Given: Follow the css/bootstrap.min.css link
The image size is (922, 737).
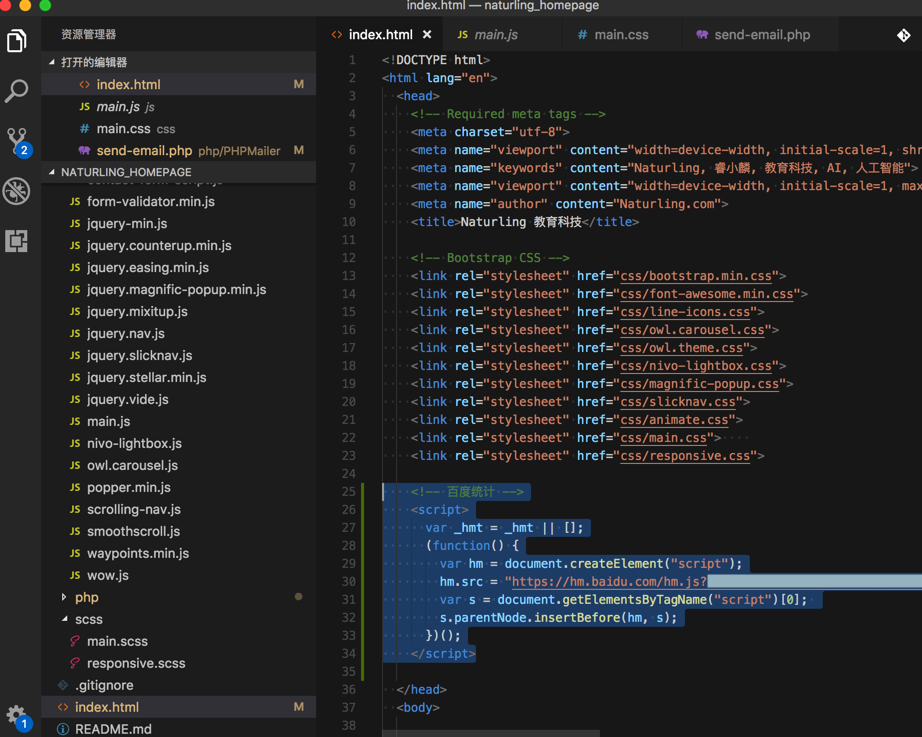Looking at the screenshot, I should 698,276.
